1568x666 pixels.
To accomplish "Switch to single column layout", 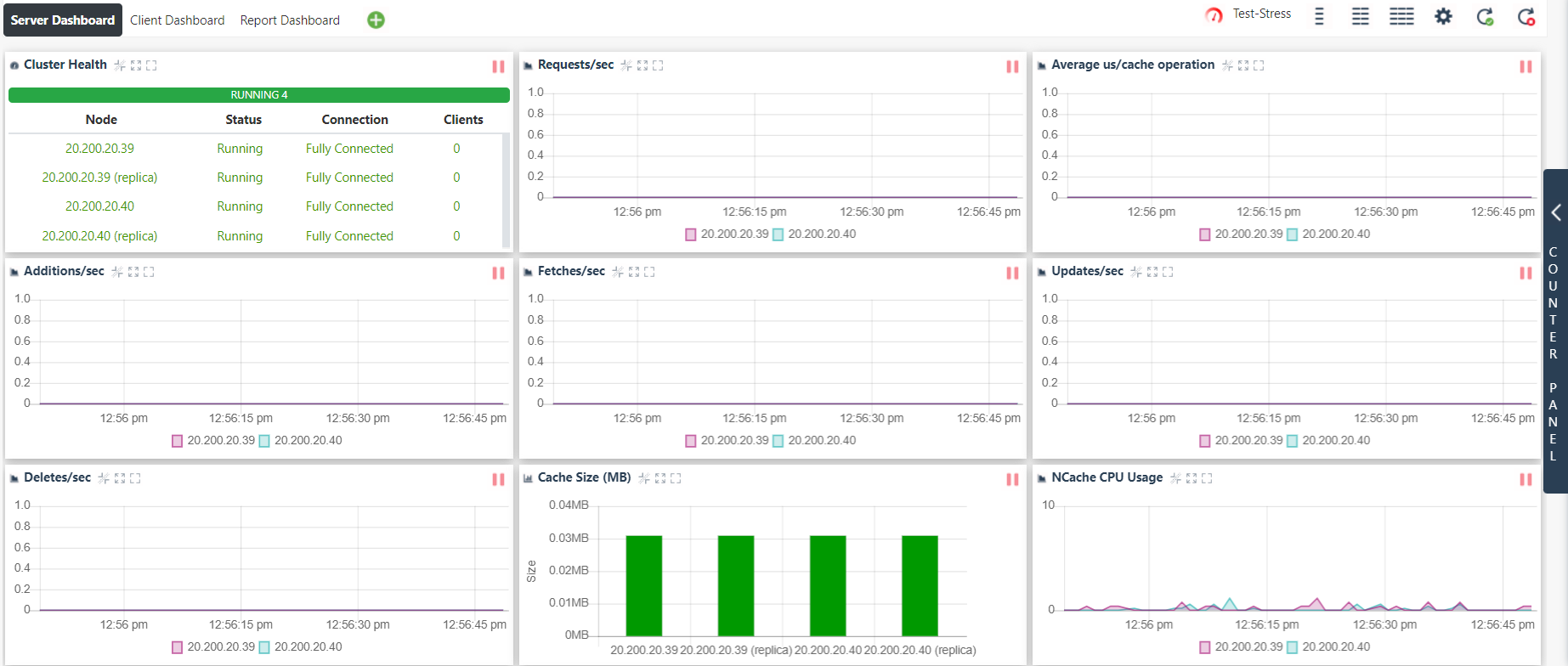I will (1319, 16).
